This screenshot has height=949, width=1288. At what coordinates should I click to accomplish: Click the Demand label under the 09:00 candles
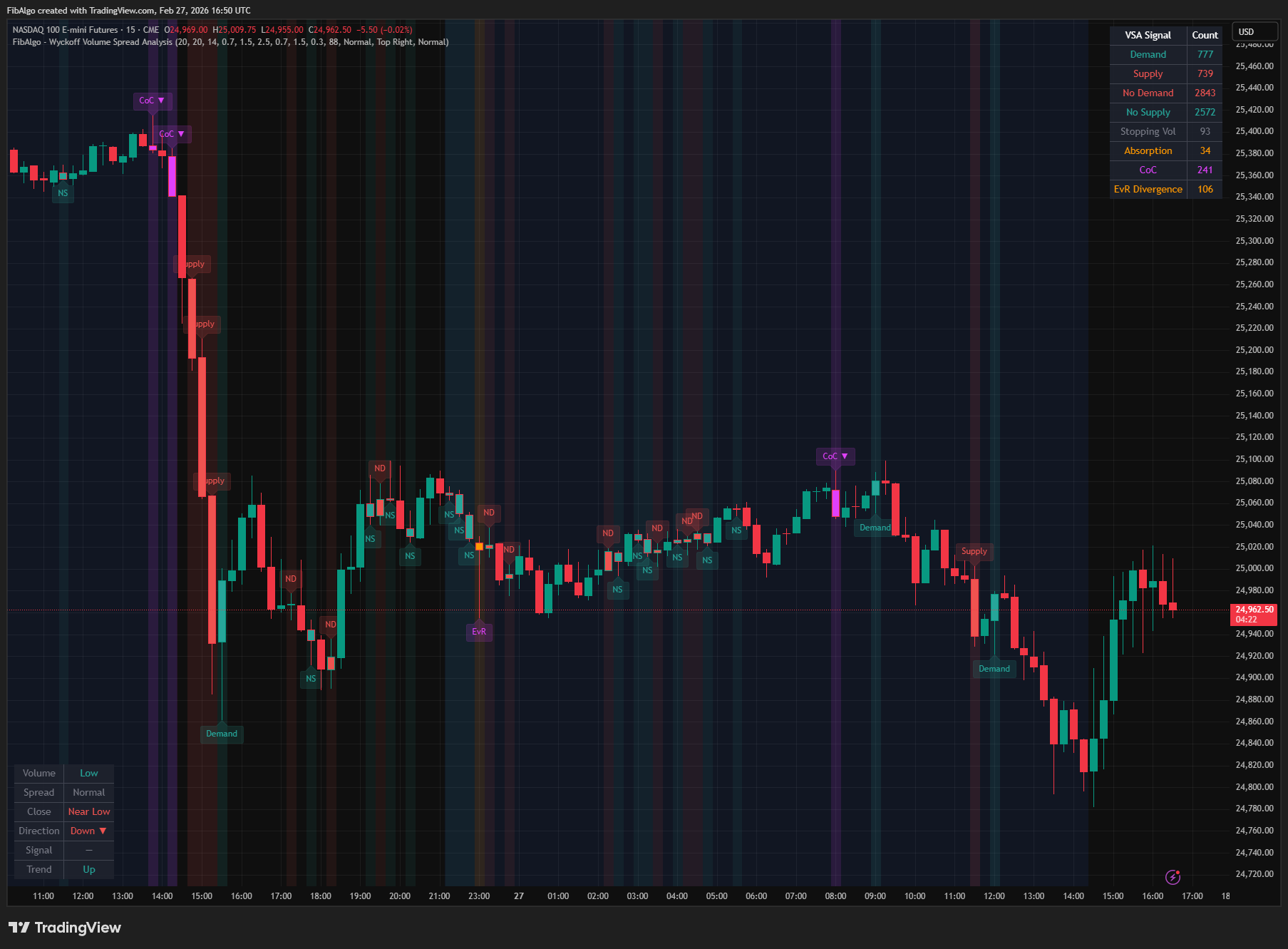[875, 527]
